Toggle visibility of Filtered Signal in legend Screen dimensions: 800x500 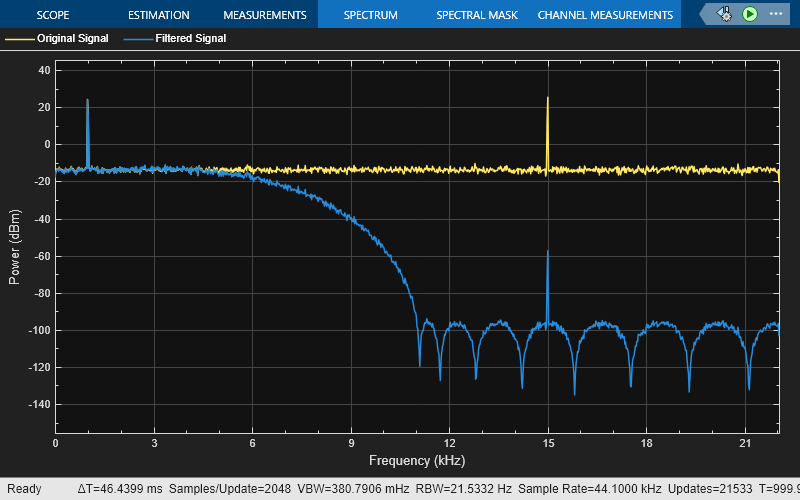click(190, 39)
